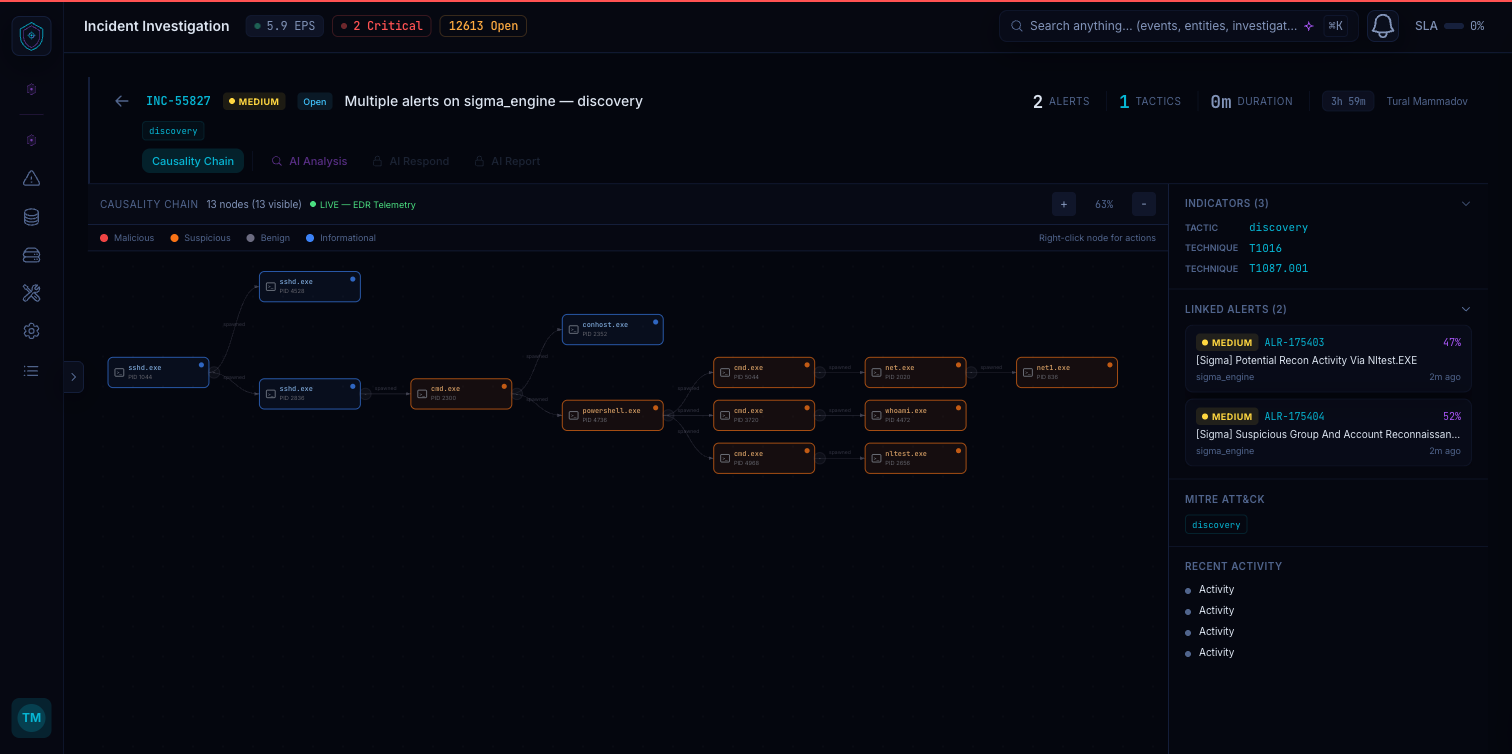Open linked alert ALR-175403
Screen dimensions: 1512x754
coord(1328,358)
